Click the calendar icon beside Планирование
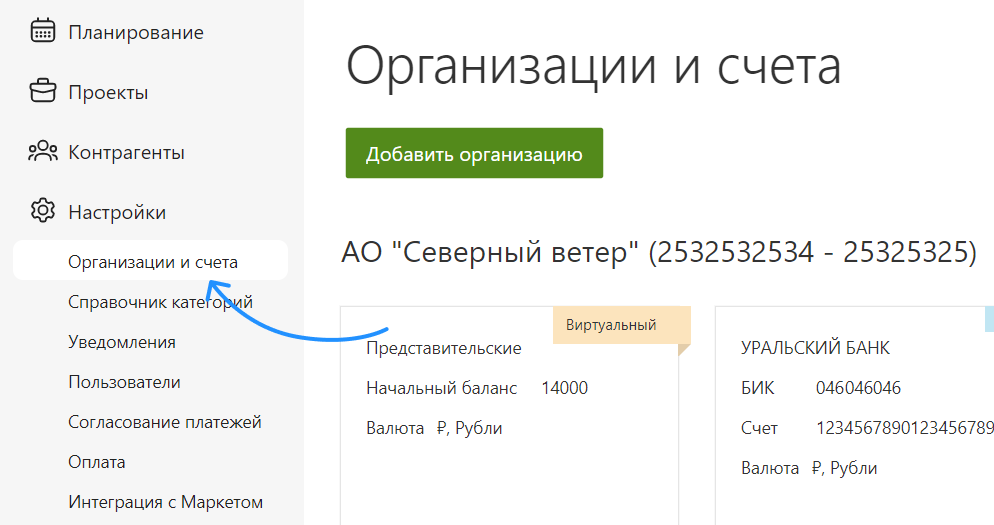 [42, 32]
